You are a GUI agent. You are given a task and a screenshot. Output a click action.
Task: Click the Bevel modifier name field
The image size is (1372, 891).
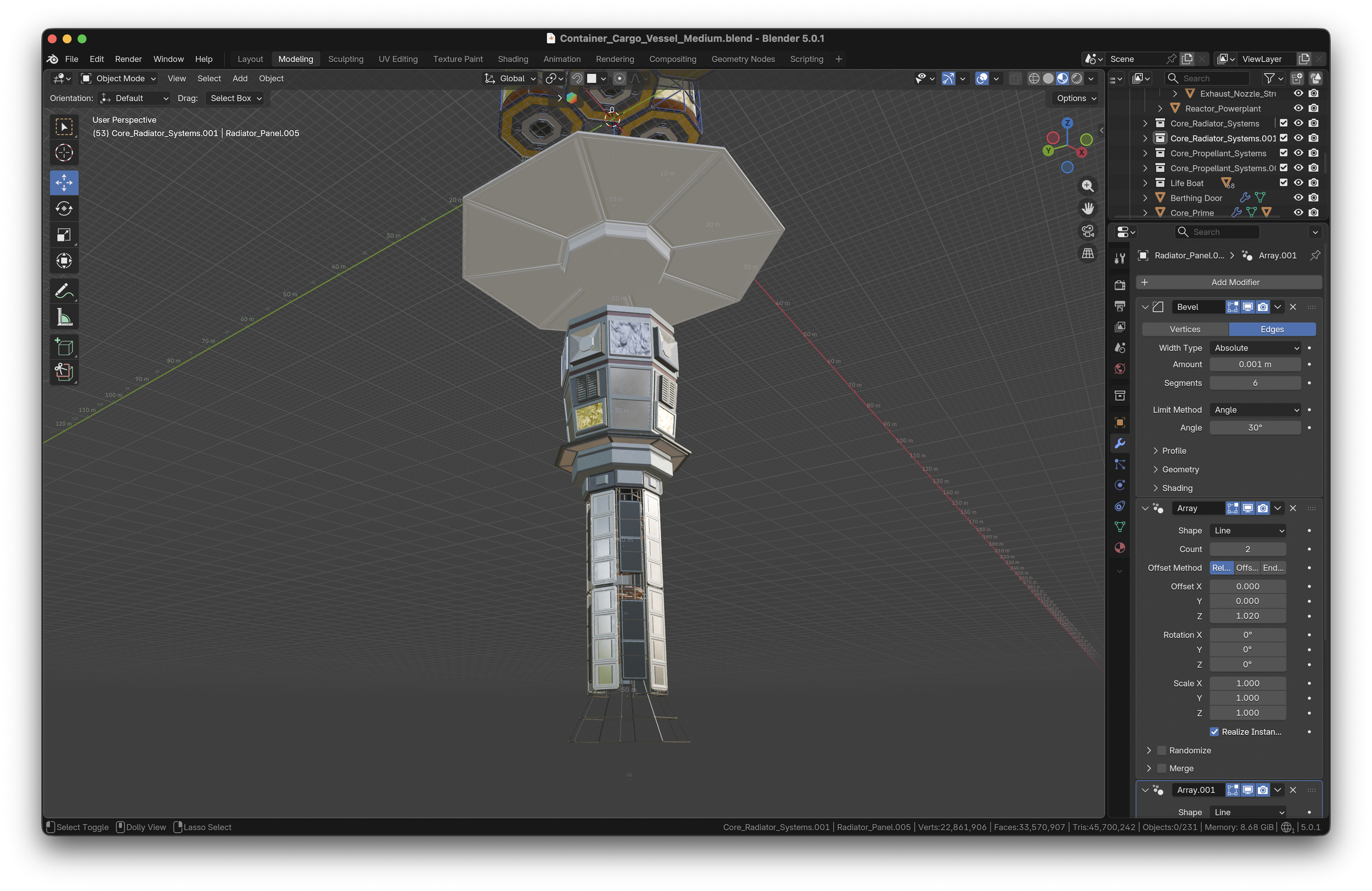click(1198, 307)
